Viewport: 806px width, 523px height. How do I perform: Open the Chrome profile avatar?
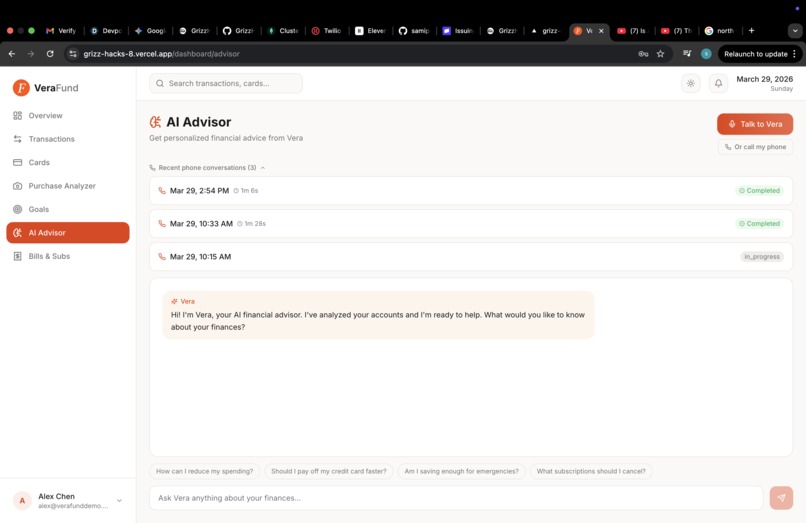pyautogui.click(x=706, y=53)
